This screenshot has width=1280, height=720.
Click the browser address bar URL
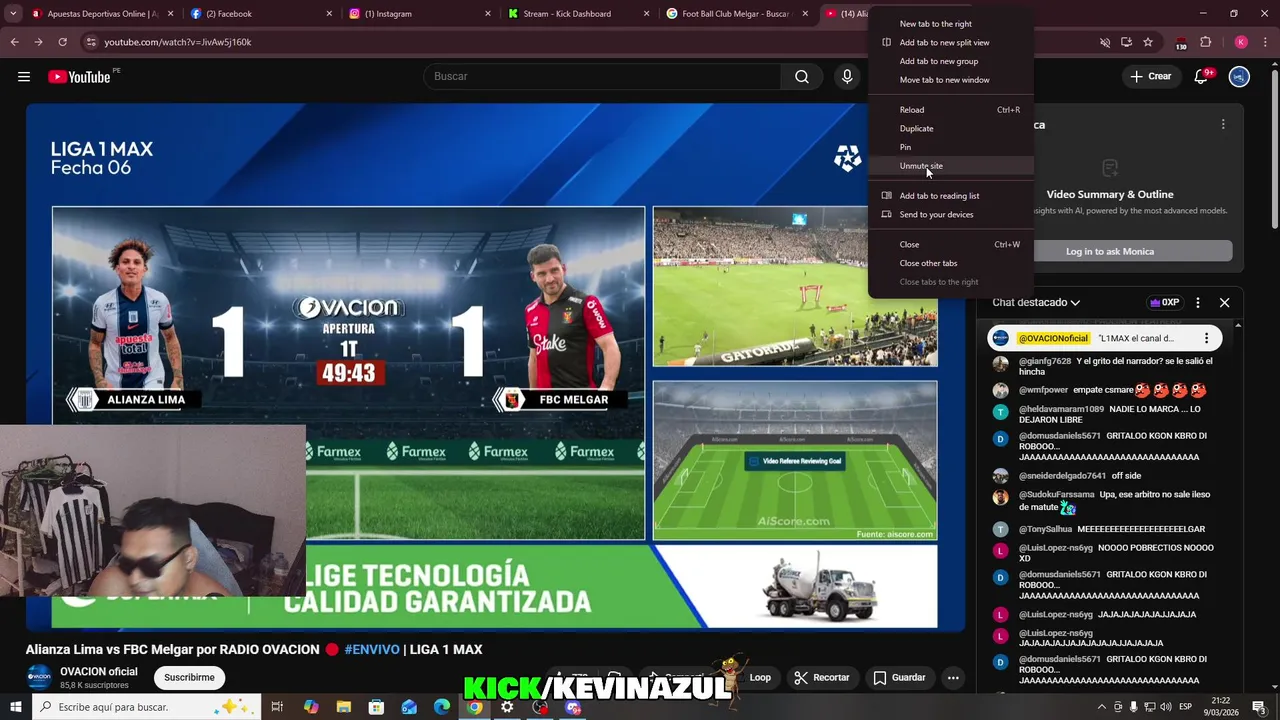tap(178, 42)
